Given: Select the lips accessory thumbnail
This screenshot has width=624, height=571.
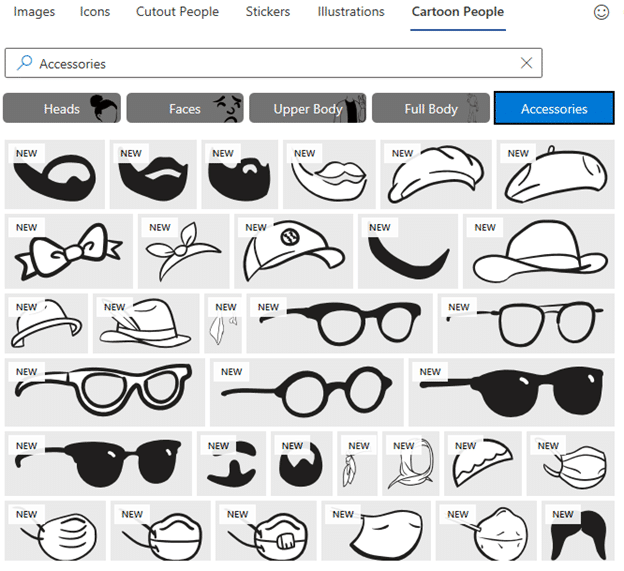Looking at the screenshot, I should coord(330,174).
